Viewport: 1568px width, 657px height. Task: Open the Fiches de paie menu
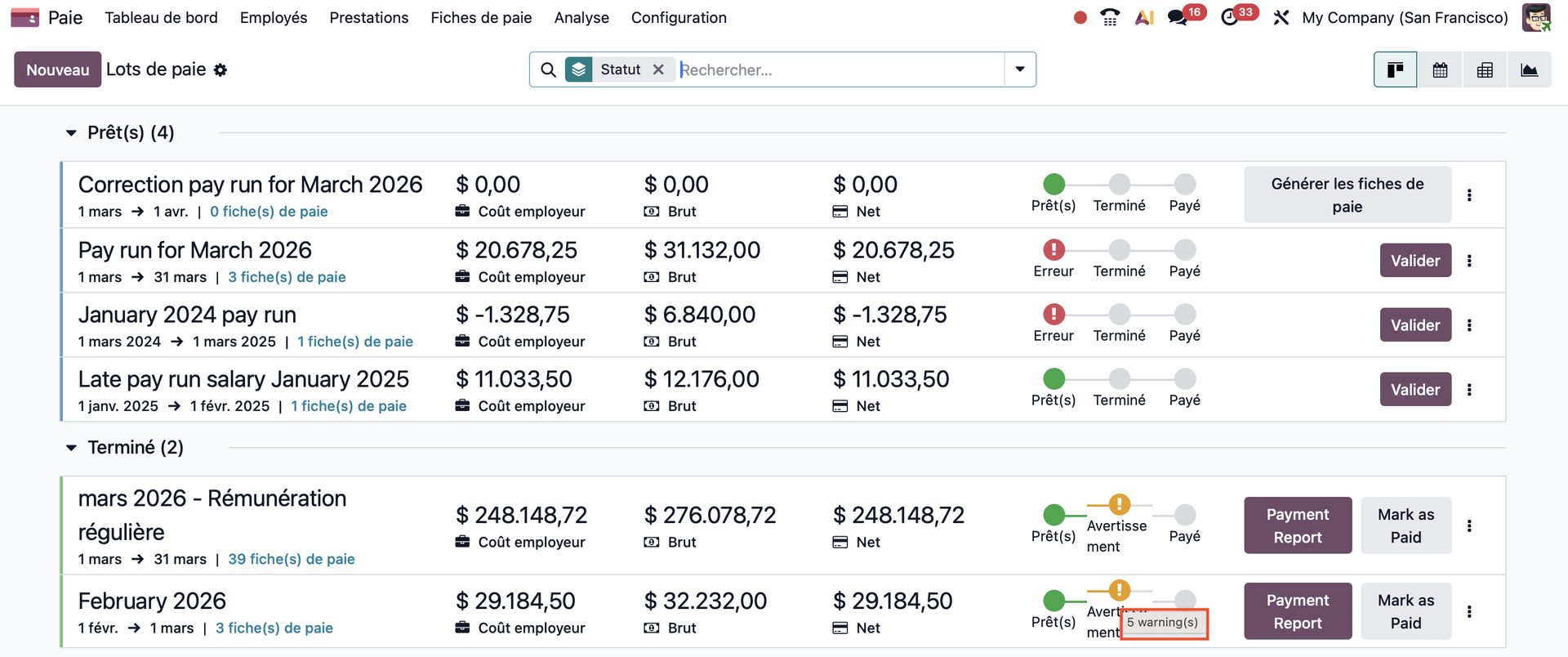coord(481,17)
